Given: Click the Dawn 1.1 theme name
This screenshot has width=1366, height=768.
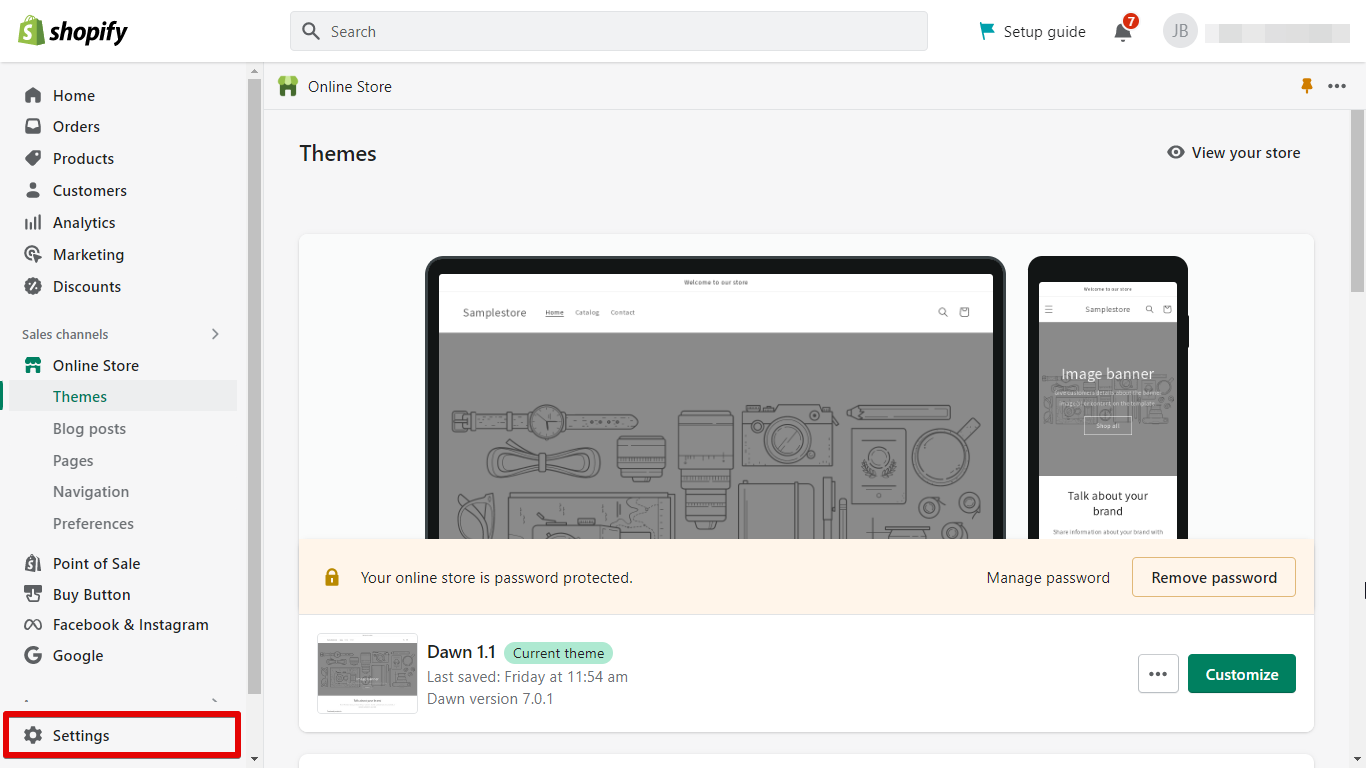Looking at the screenshot, I should tap(461, 652).
